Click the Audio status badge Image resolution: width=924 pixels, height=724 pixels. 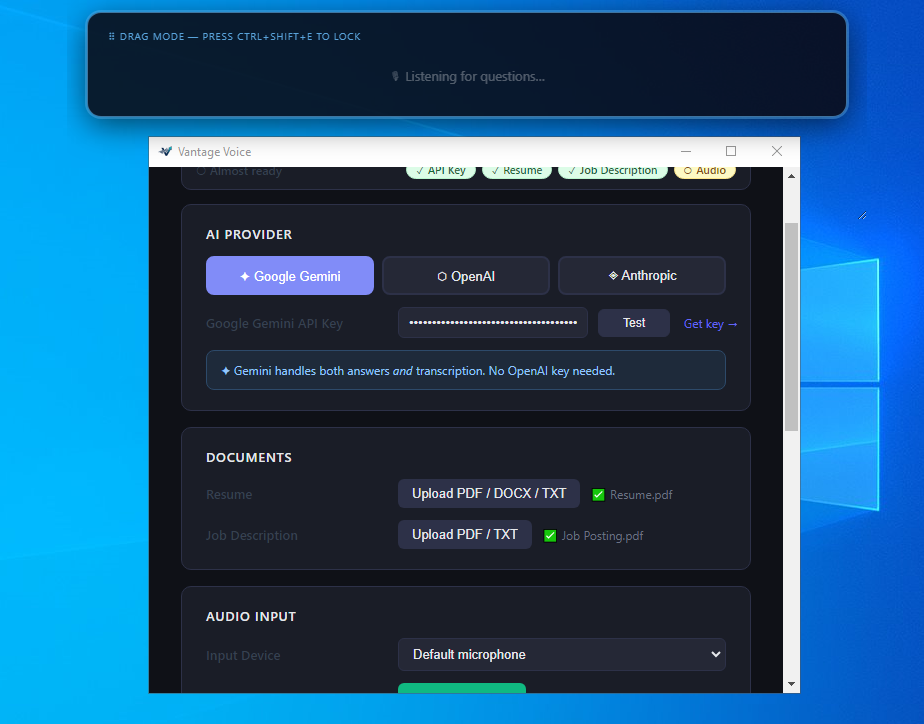tap(705, 171)
